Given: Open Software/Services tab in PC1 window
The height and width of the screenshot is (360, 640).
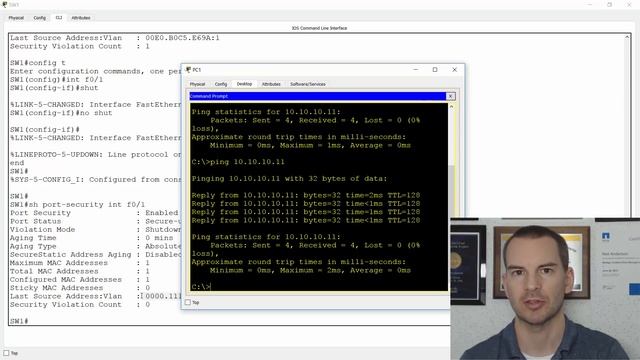Looking at the screenshot, I should [x=308, y=84].
